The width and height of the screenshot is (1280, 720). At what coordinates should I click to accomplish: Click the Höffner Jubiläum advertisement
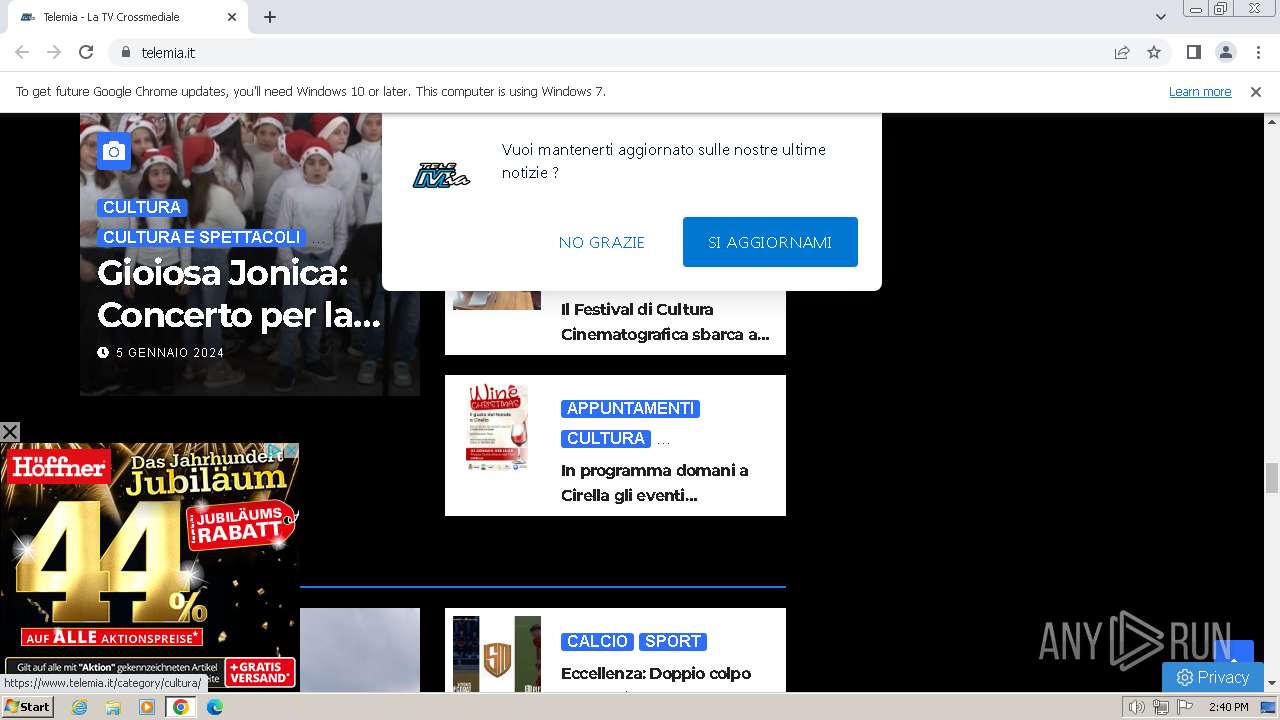pos(150,567)
